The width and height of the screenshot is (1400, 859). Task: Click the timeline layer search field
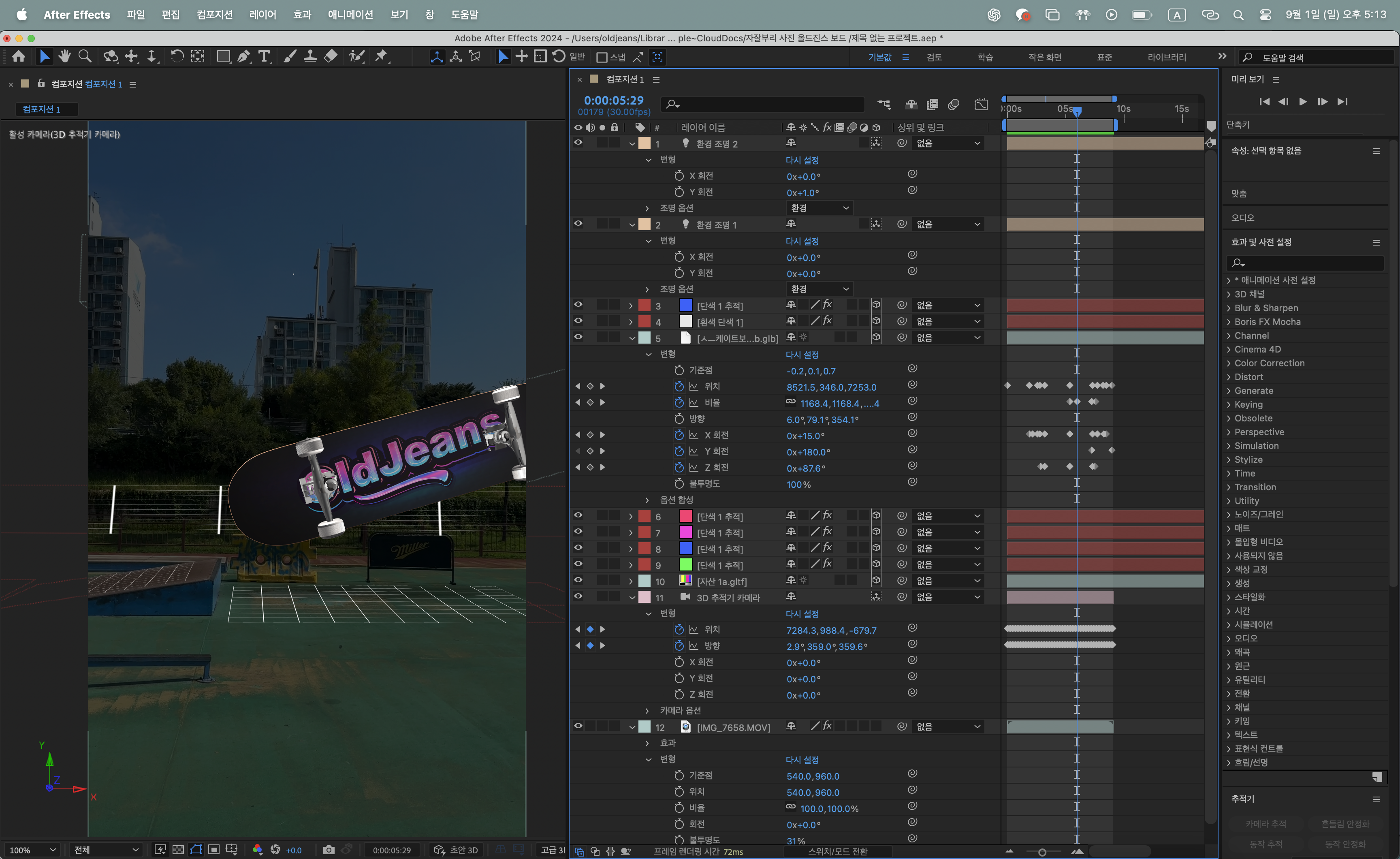762,104
